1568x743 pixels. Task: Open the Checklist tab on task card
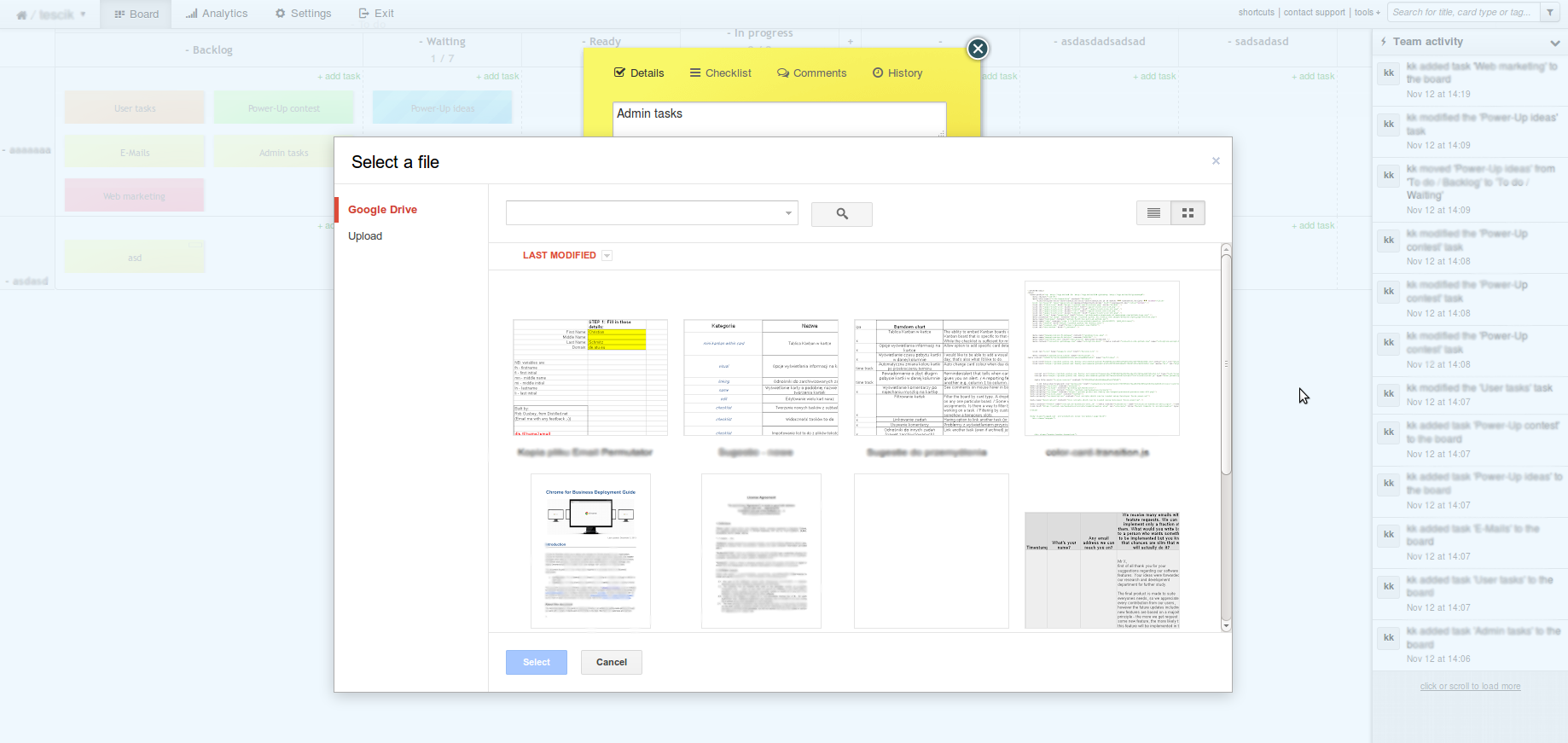coord(721,73)
